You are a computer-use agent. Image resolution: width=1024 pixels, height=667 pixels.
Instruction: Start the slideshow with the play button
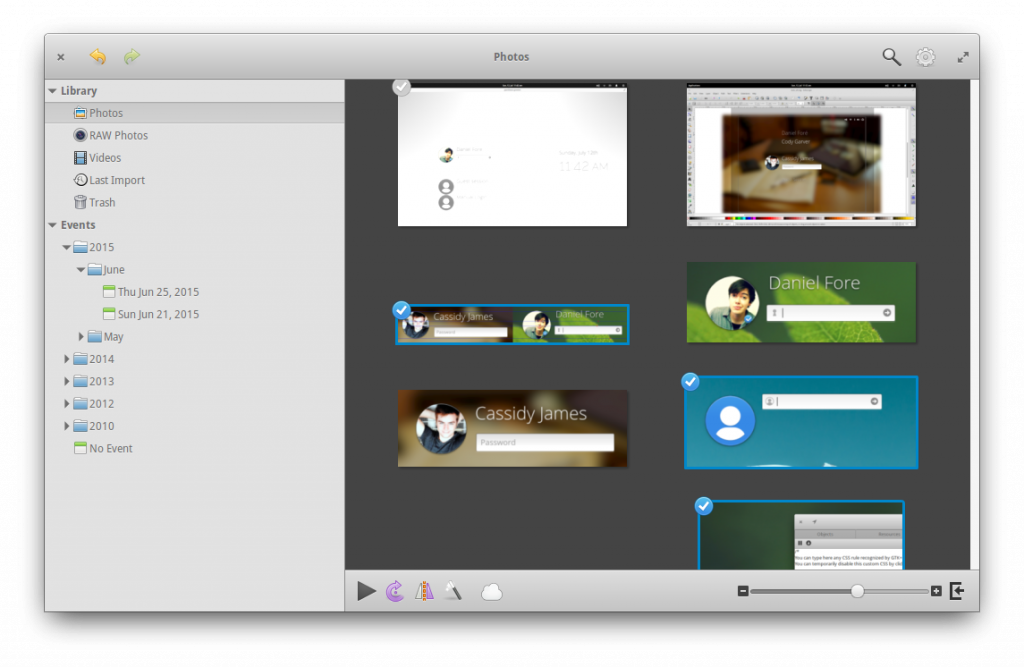coord(366,591)
